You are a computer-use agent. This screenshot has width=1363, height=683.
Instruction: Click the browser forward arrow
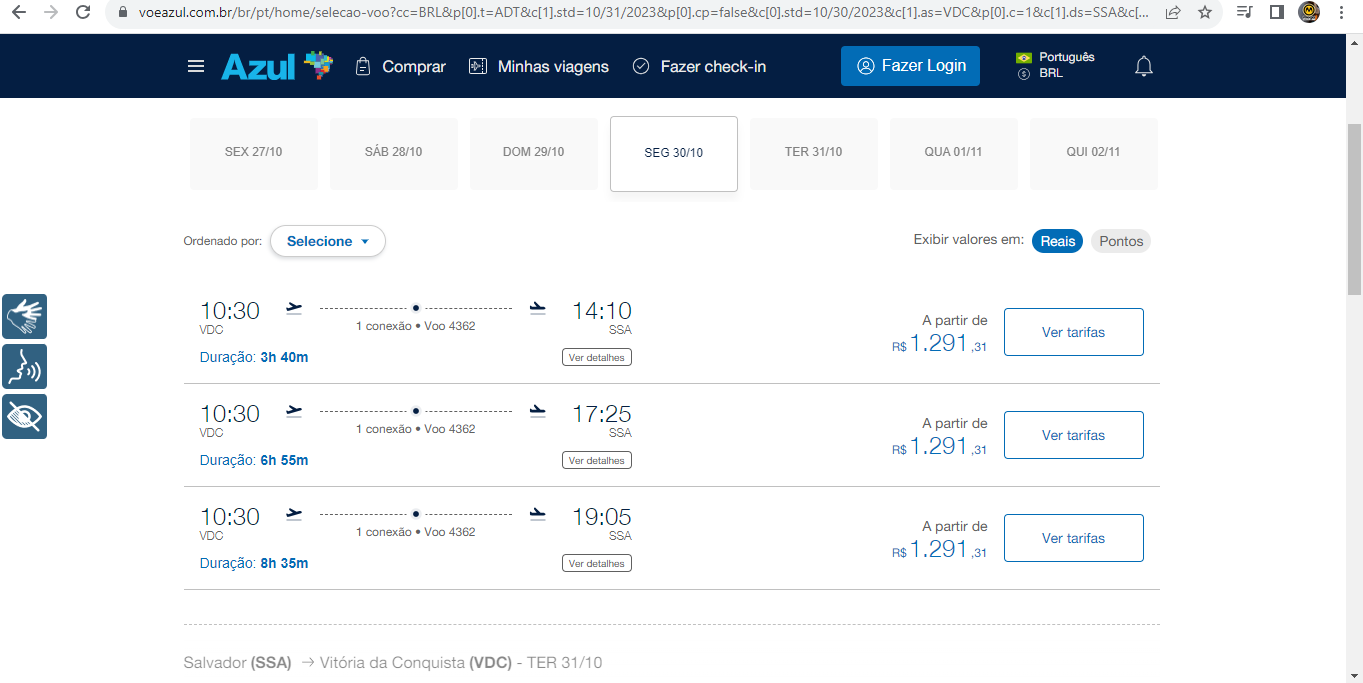51,13
